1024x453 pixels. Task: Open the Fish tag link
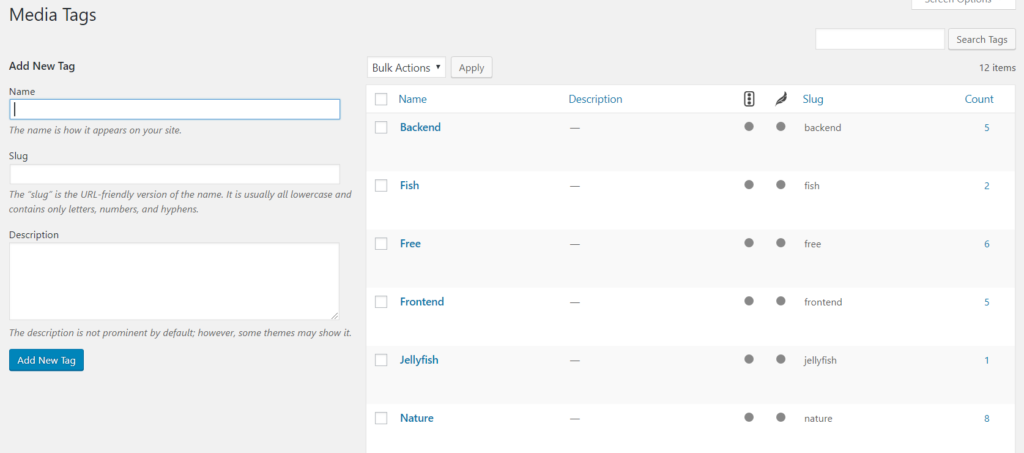(x=409, y=185)
